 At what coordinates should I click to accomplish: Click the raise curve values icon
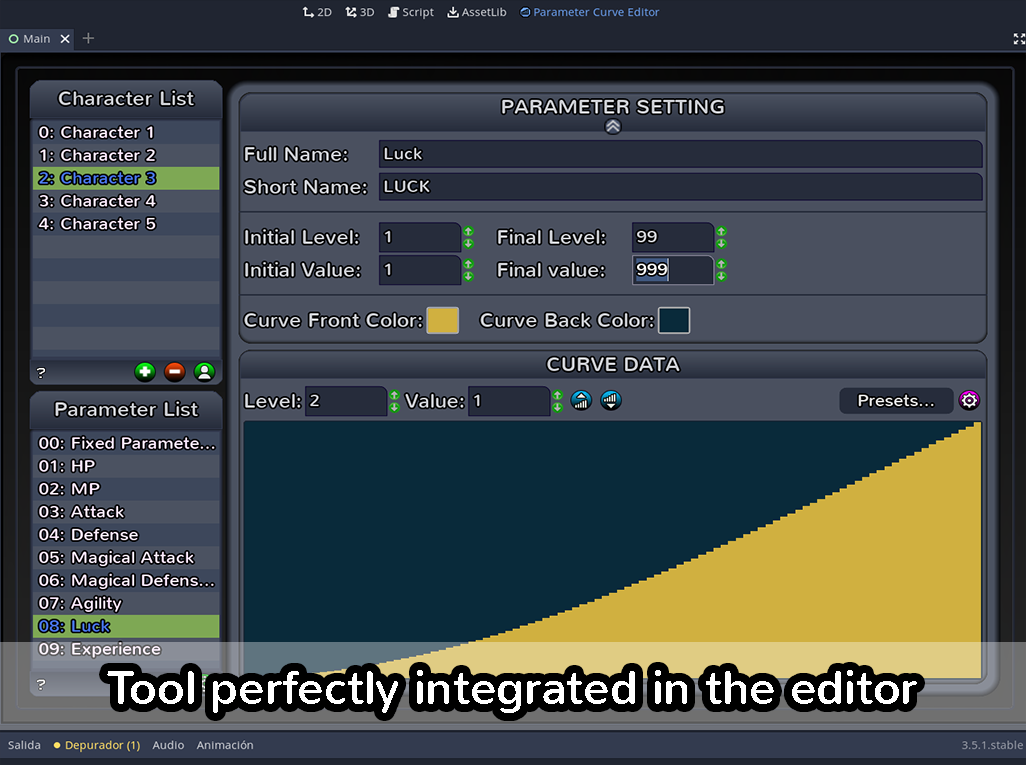tap(581, 400)
